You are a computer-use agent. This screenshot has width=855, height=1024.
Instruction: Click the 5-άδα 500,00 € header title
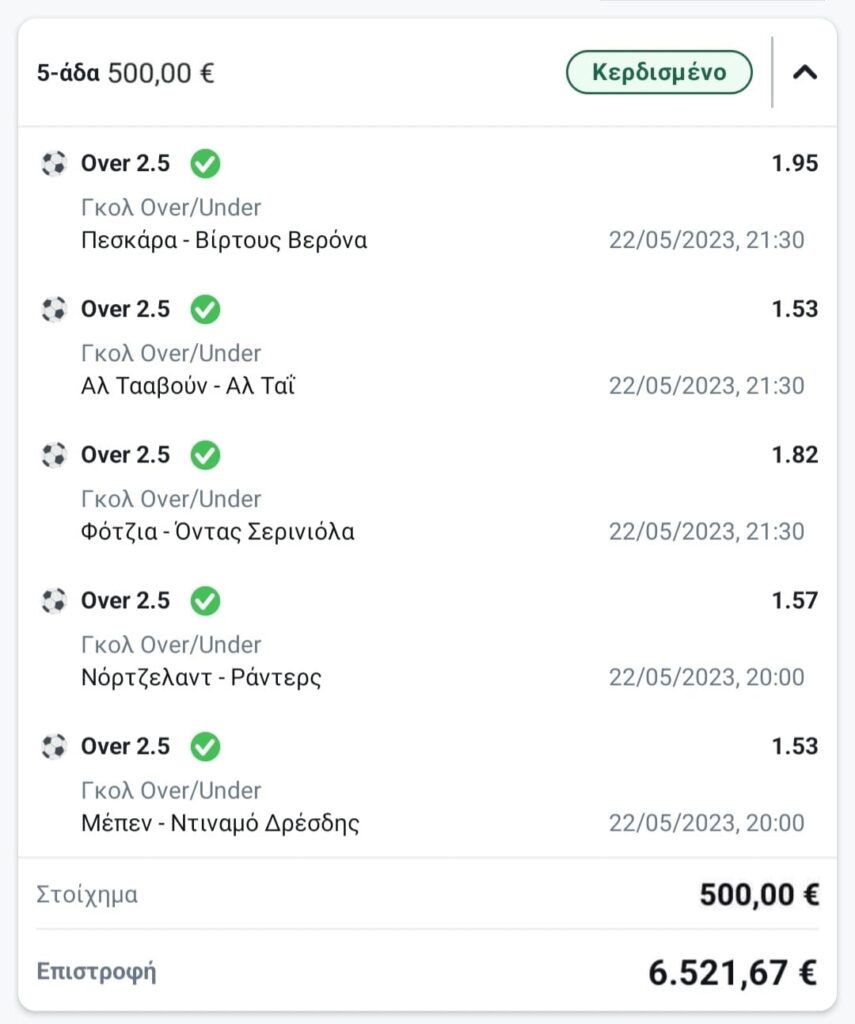(x=126, y=73)
